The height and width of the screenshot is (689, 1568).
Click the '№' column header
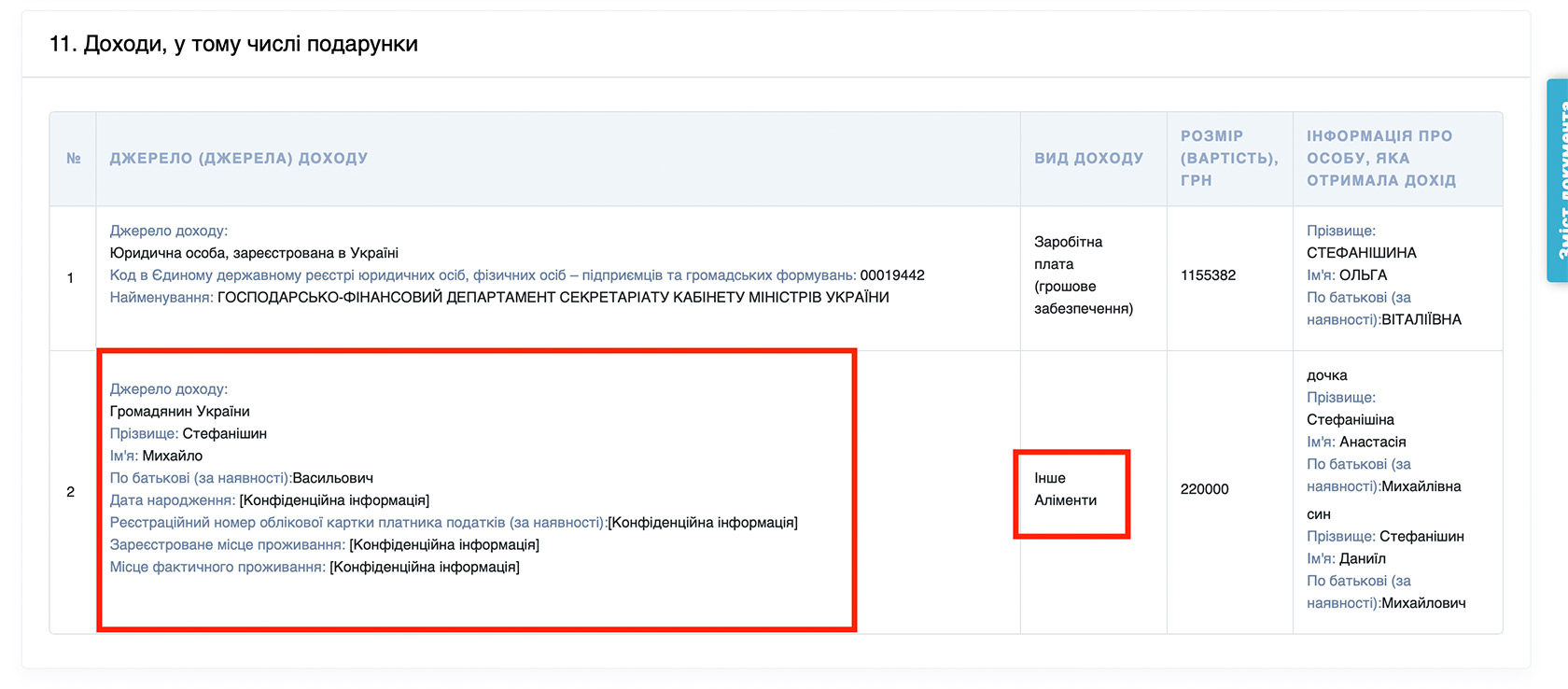tap(73, 159)
